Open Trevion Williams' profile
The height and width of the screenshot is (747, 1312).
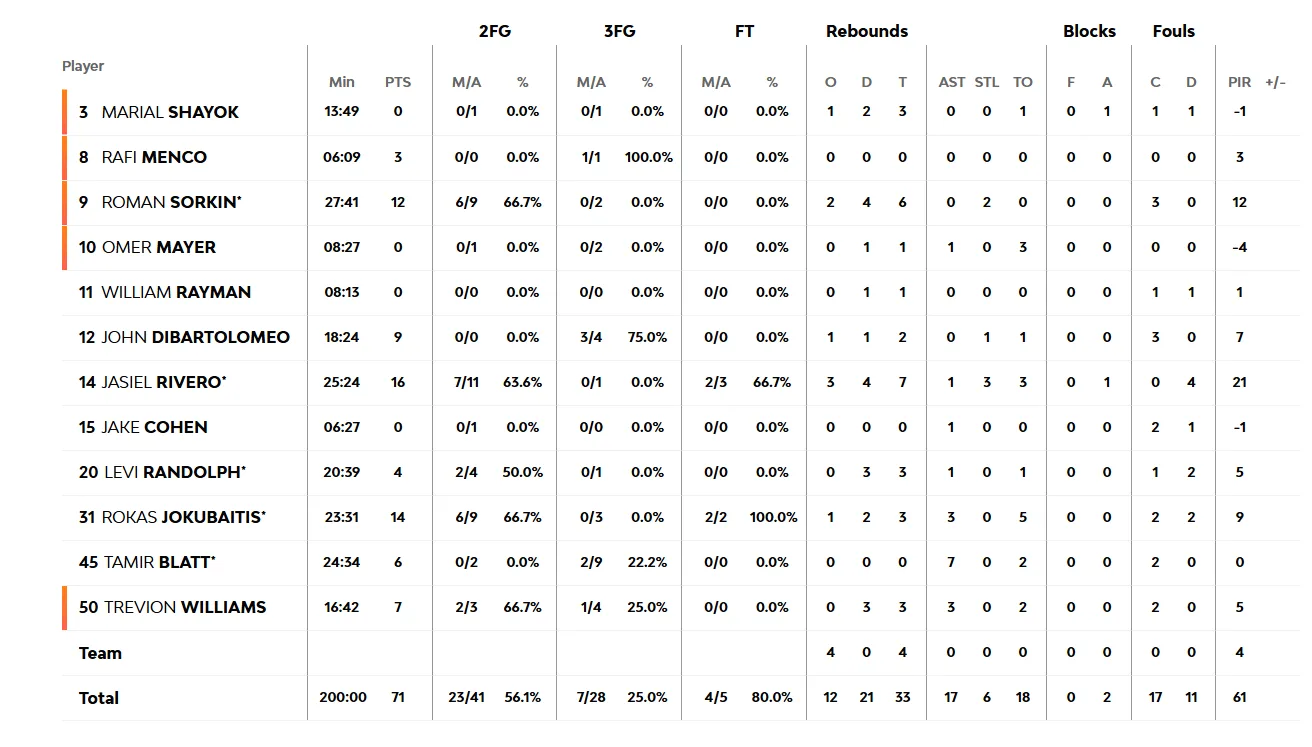(185, 607)
